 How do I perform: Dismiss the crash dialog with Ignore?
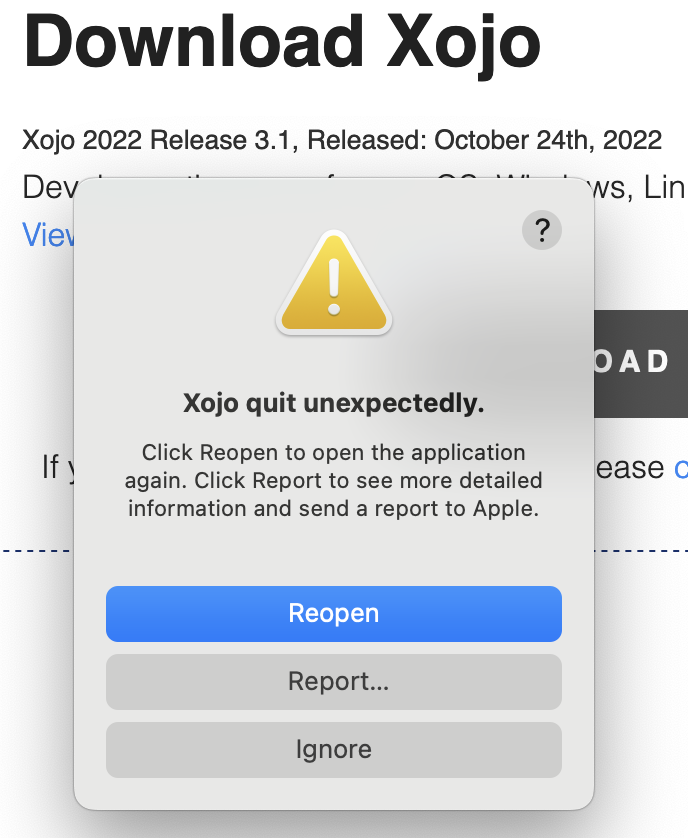click(x=334, y=750)
